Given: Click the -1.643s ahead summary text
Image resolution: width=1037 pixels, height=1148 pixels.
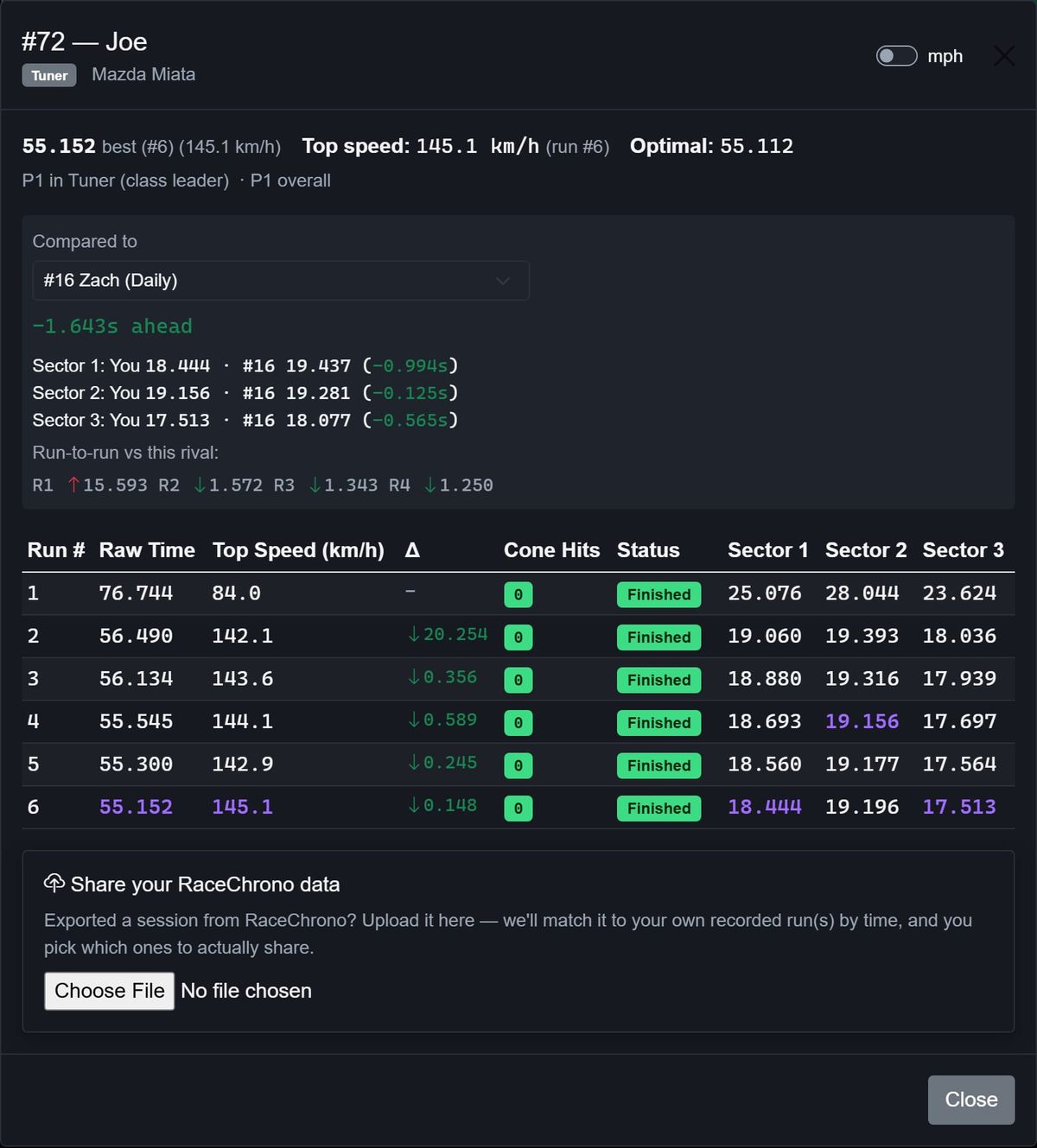Looking at the screenshot, I should pyautogui.click(x=112, y=327).
